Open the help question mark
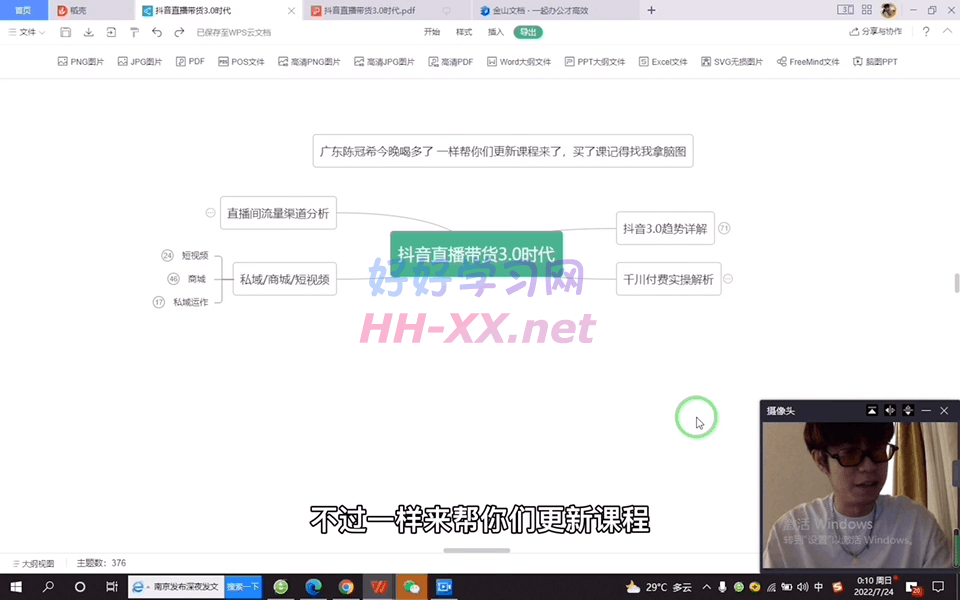960x600 pixels. tap(926, 32)
